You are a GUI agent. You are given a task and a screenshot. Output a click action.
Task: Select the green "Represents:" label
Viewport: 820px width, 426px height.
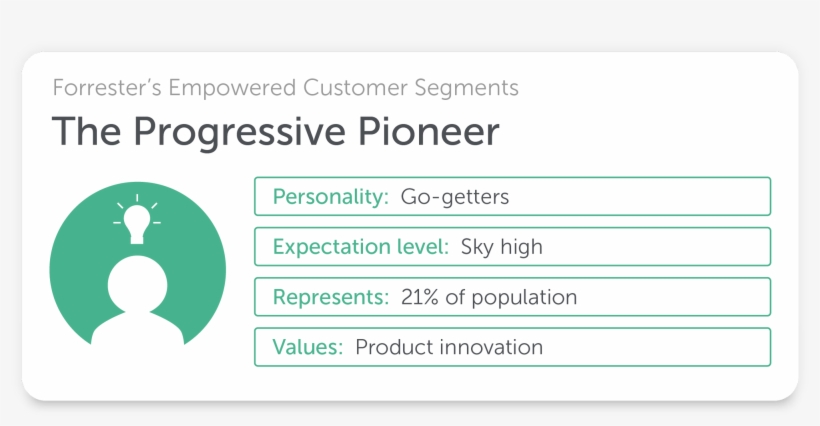coord(330,297)
